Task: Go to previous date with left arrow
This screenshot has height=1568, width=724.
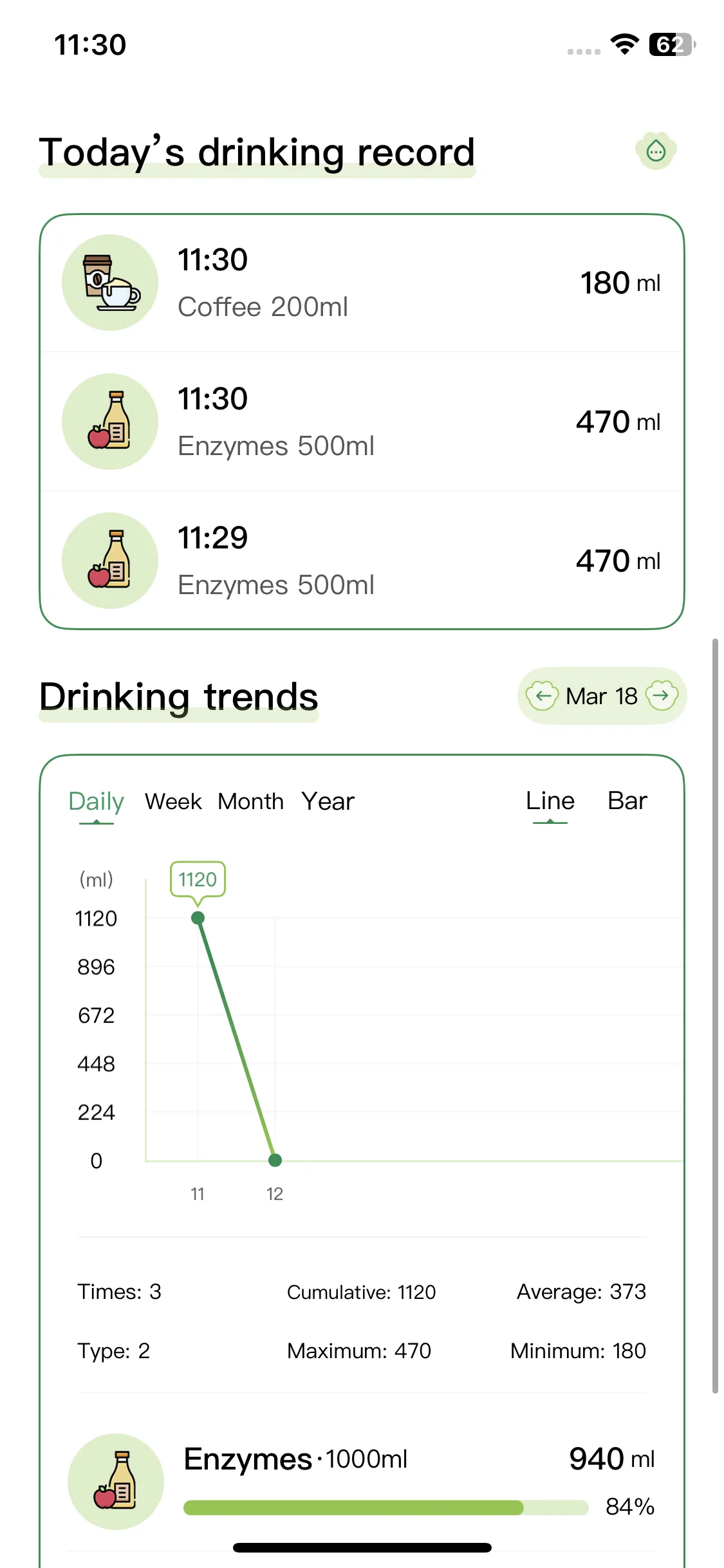Action: coord(542,696)
